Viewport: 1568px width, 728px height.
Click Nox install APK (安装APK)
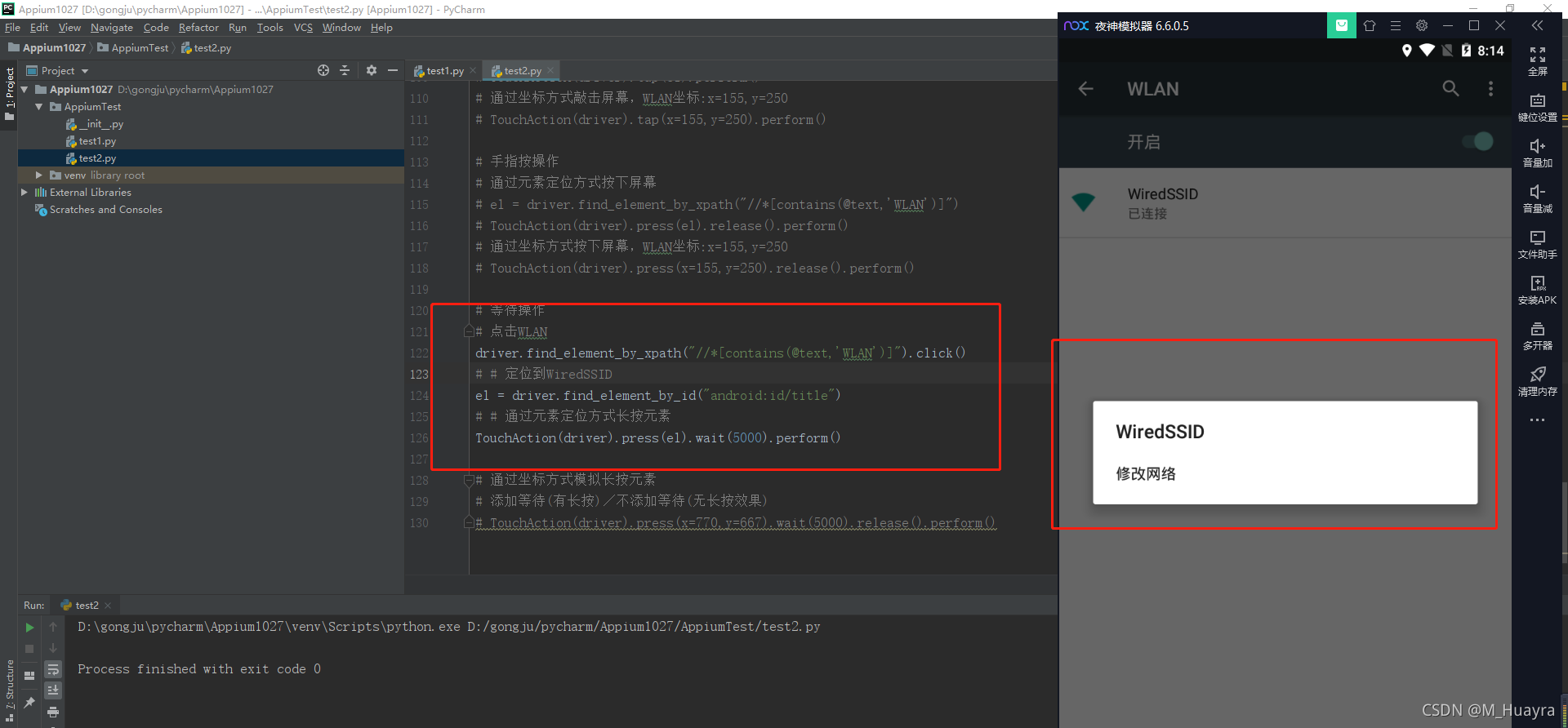(1538, 291)
